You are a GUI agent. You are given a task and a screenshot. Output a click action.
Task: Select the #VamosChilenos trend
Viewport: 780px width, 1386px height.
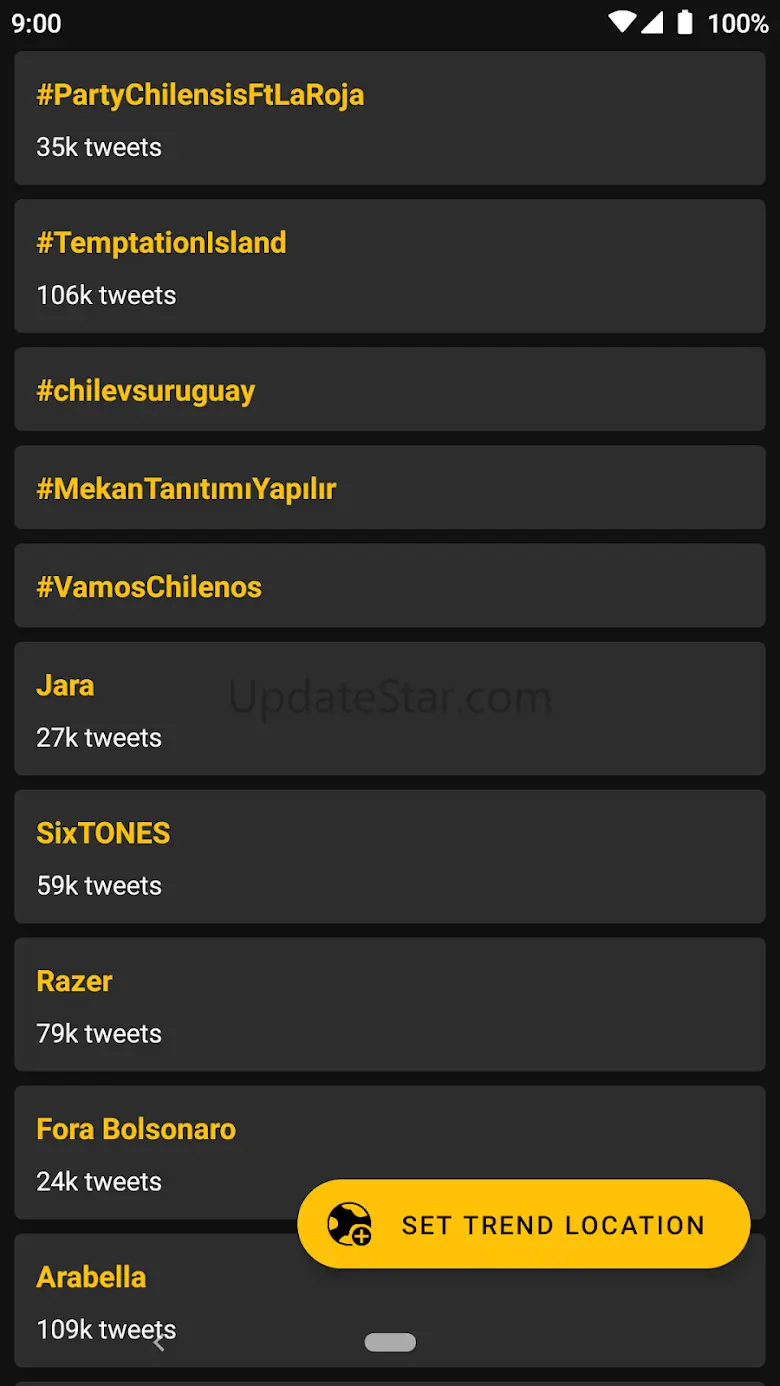390,585
